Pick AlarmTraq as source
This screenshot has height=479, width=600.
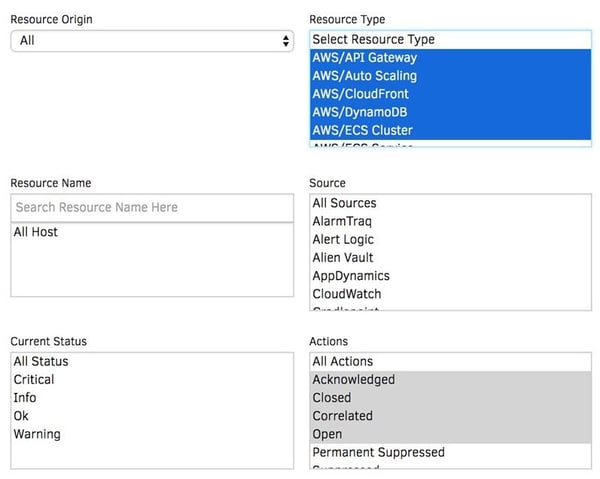click(450, 221)
